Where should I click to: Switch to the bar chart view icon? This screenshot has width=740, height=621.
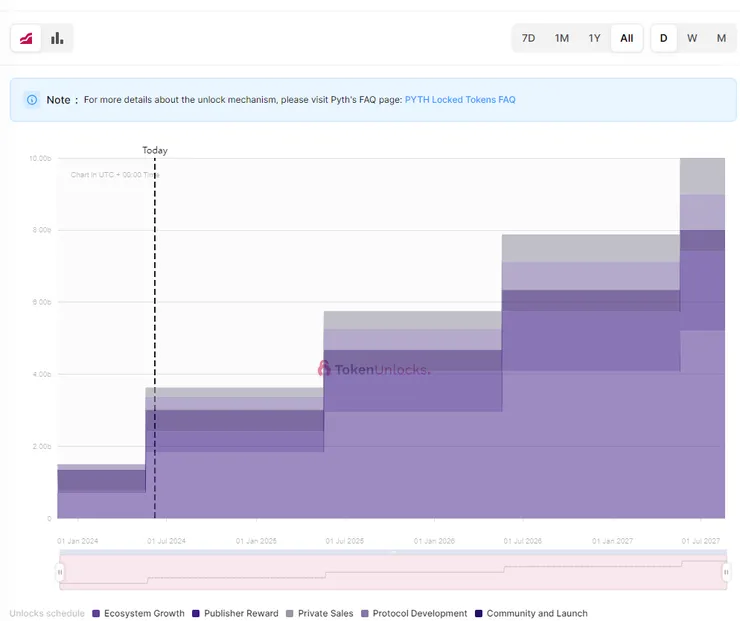click(57, 38)
